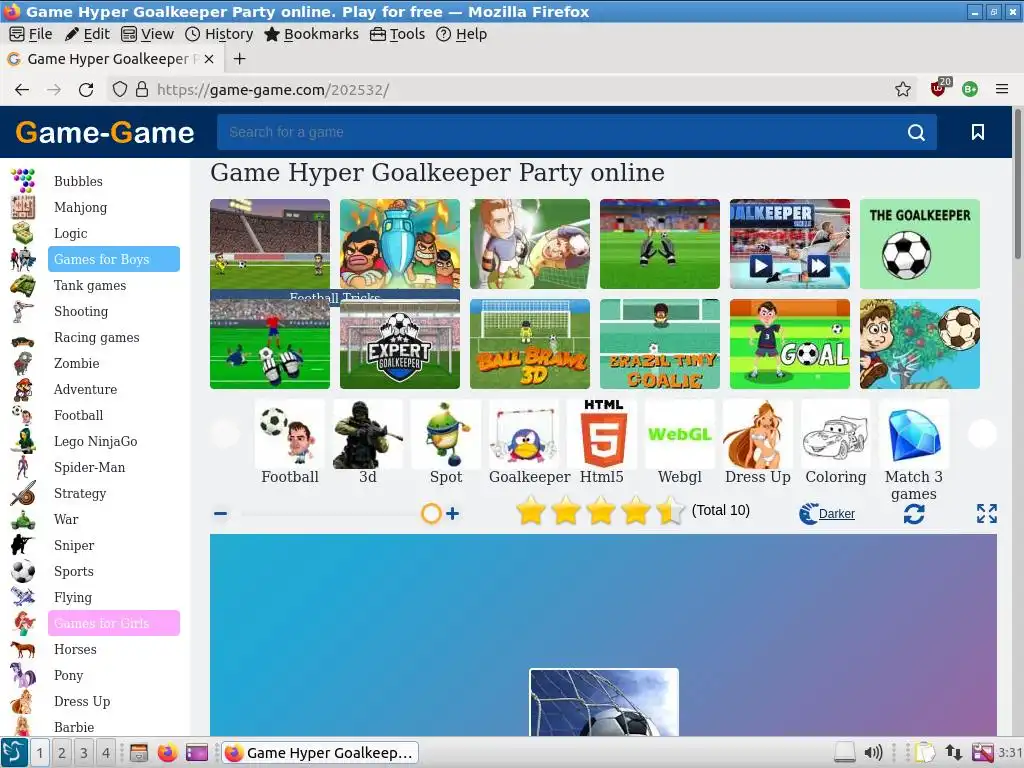The width and height of the screenshot is (1024, 768).
Task: Open Brazil Tiny Goalie thumbnail
Action: (660, 344)
